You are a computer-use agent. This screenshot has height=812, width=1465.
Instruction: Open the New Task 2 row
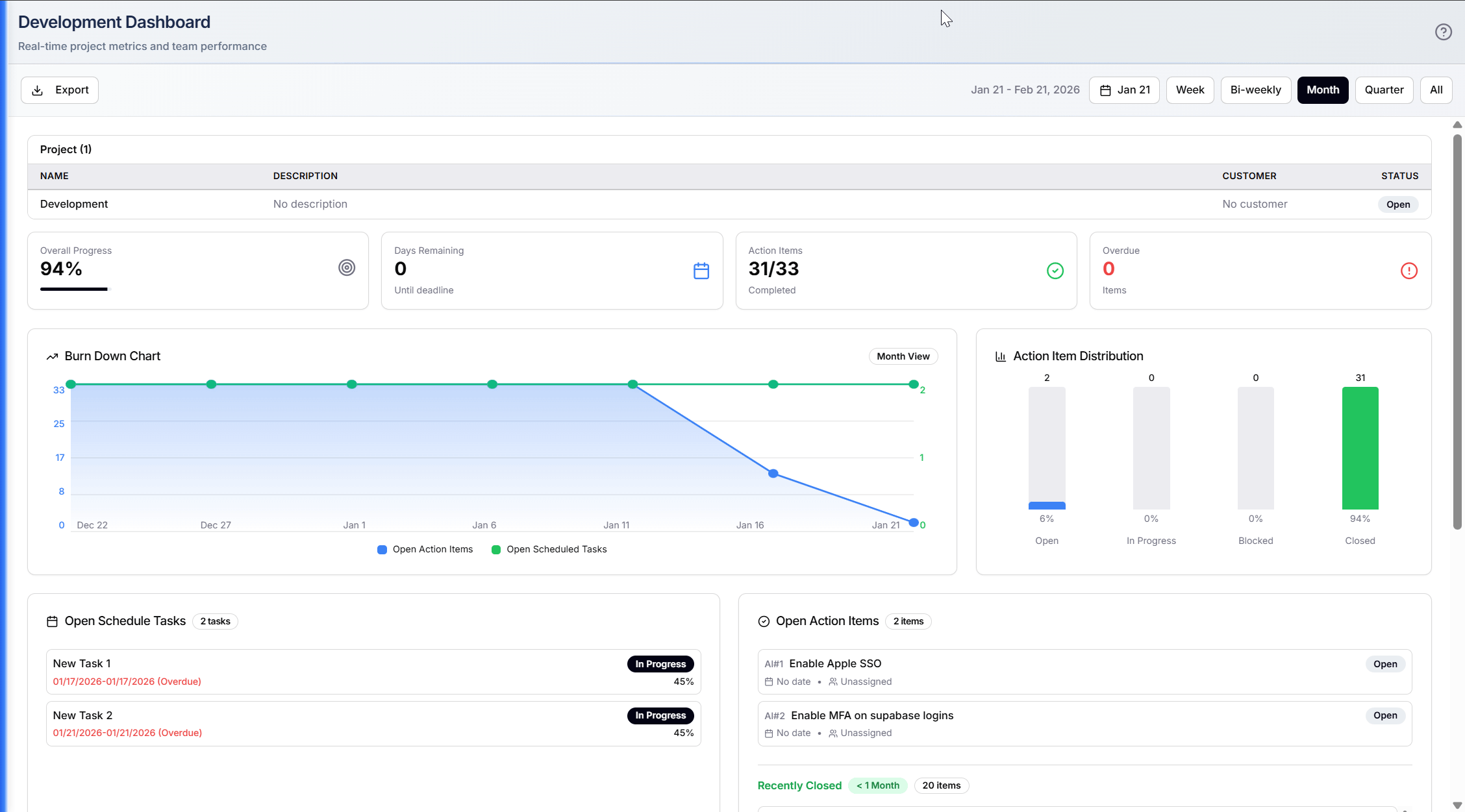[373, 724]
